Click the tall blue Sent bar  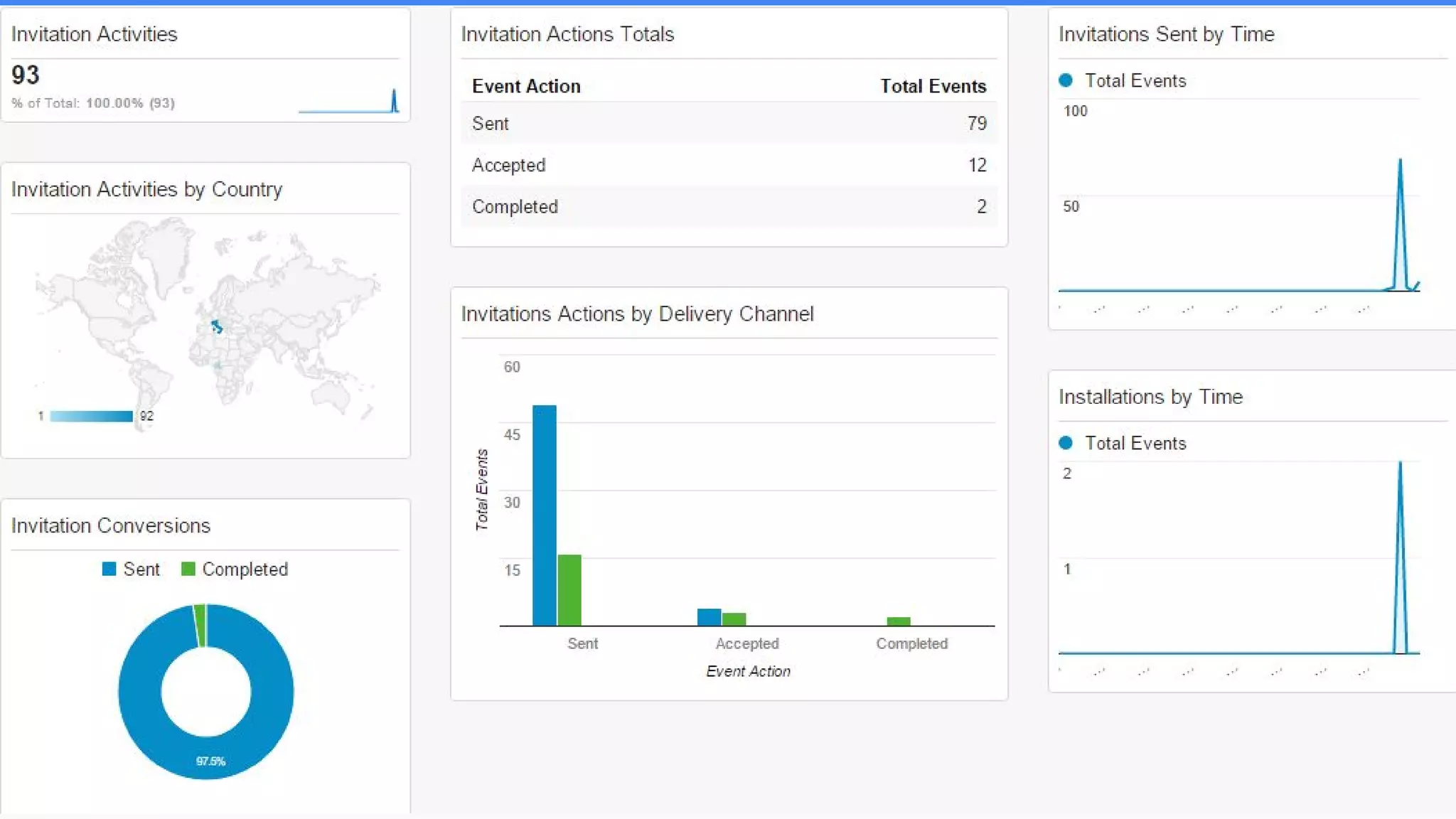pyautogui.click(x=544, y=515)
